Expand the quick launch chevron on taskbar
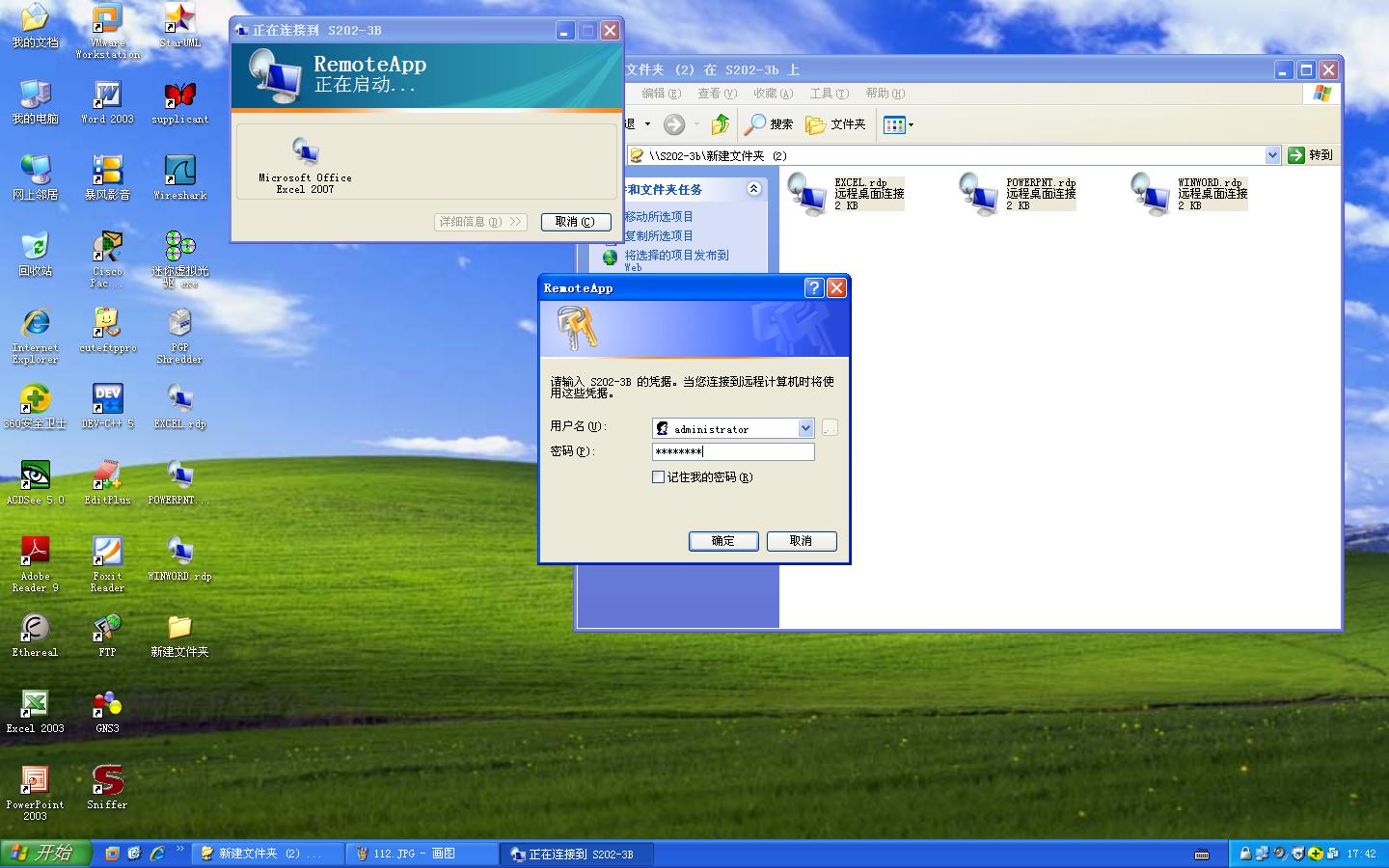1389x868 pixels. pyautogui.click(x=180, y=850)
